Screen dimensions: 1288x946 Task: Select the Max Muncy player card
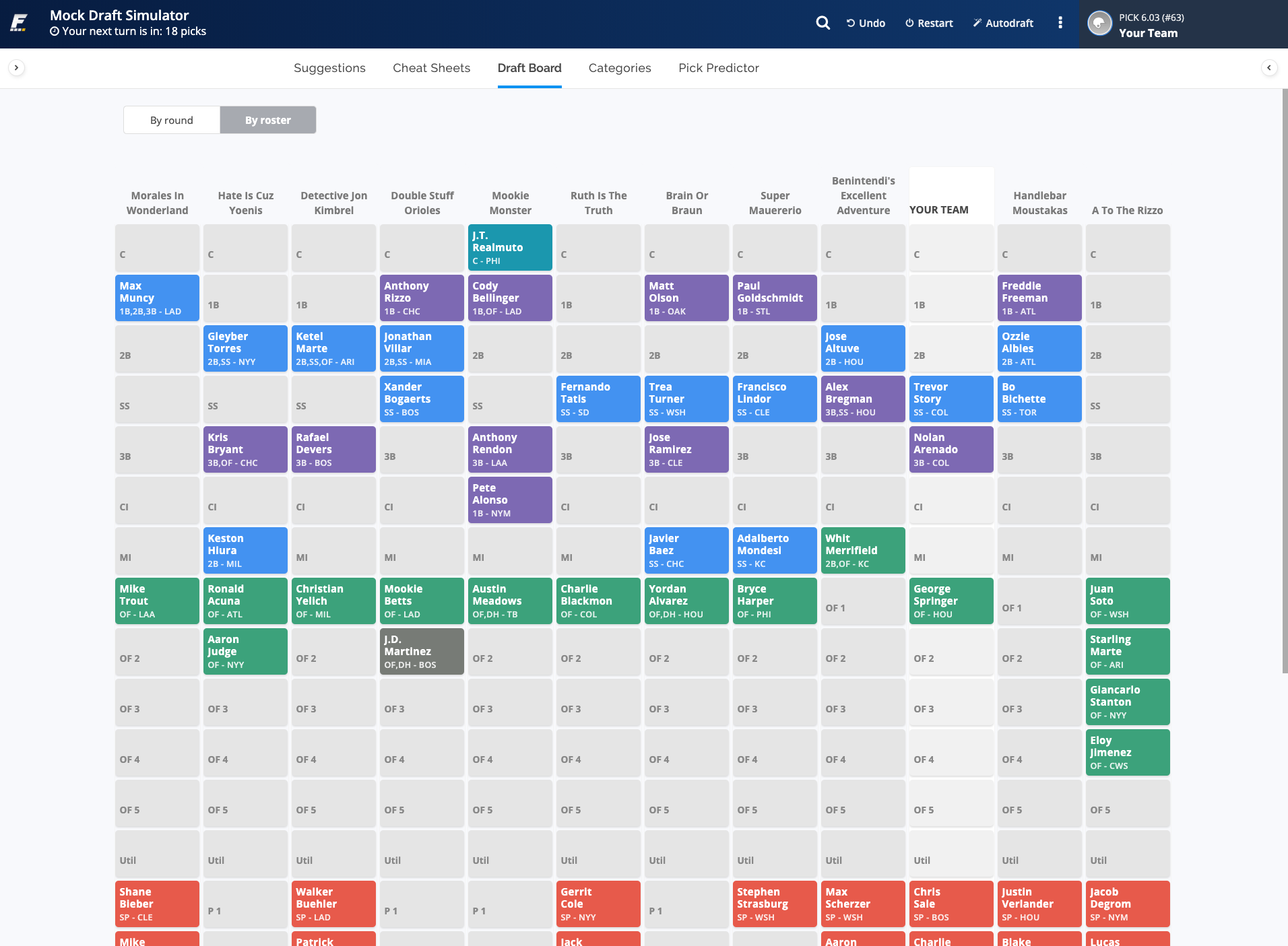click(x=158, y=298)
